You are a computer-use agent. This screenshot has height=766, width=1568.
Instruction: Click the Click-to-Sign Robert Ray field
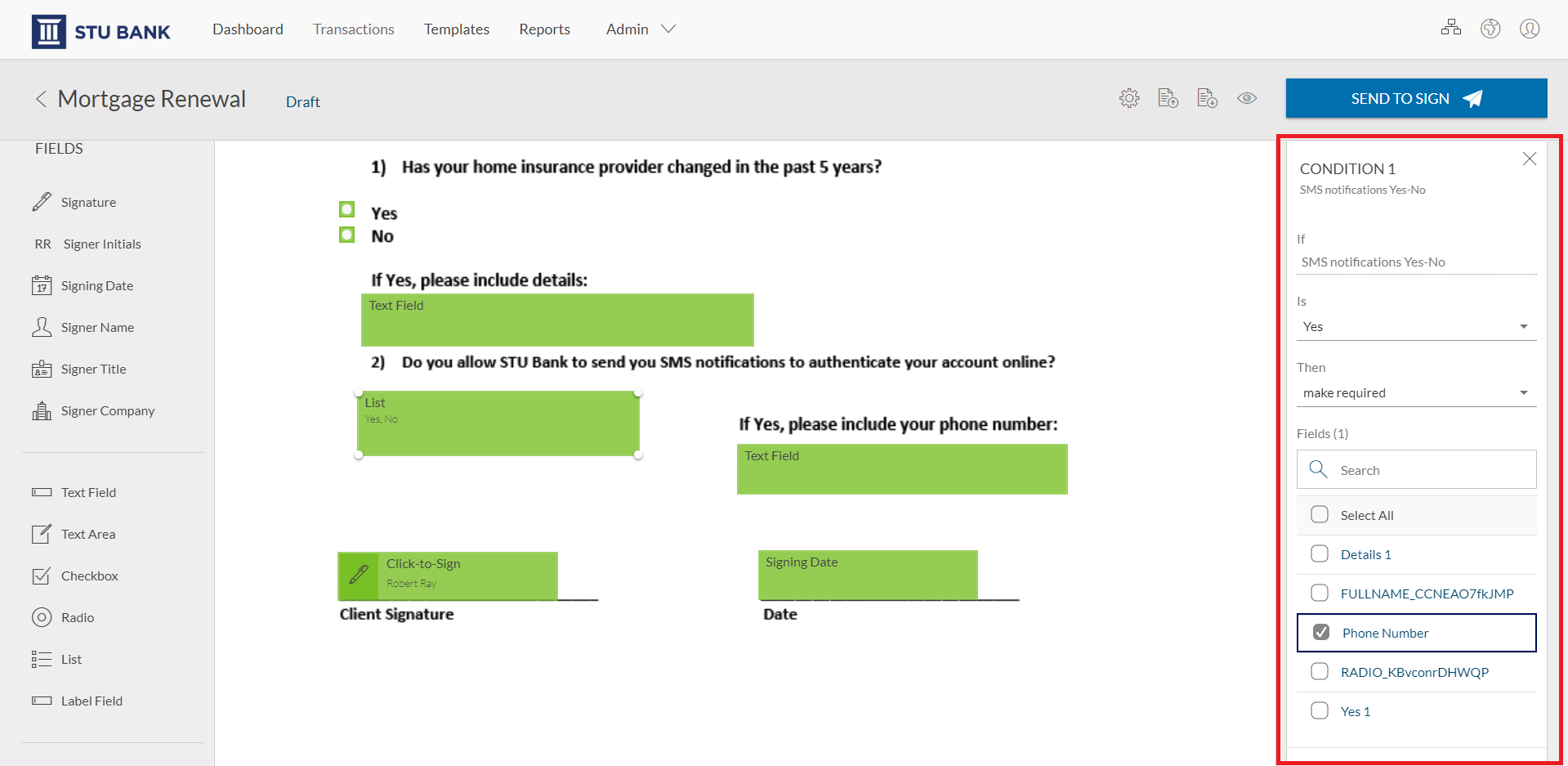pos(448,576)
